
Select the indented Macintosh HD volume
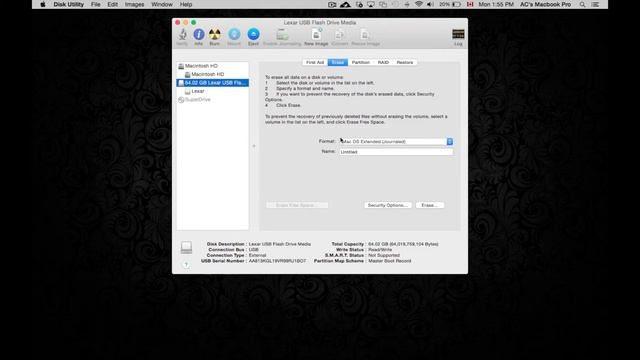pyautogui.click(x=213, y=74)
